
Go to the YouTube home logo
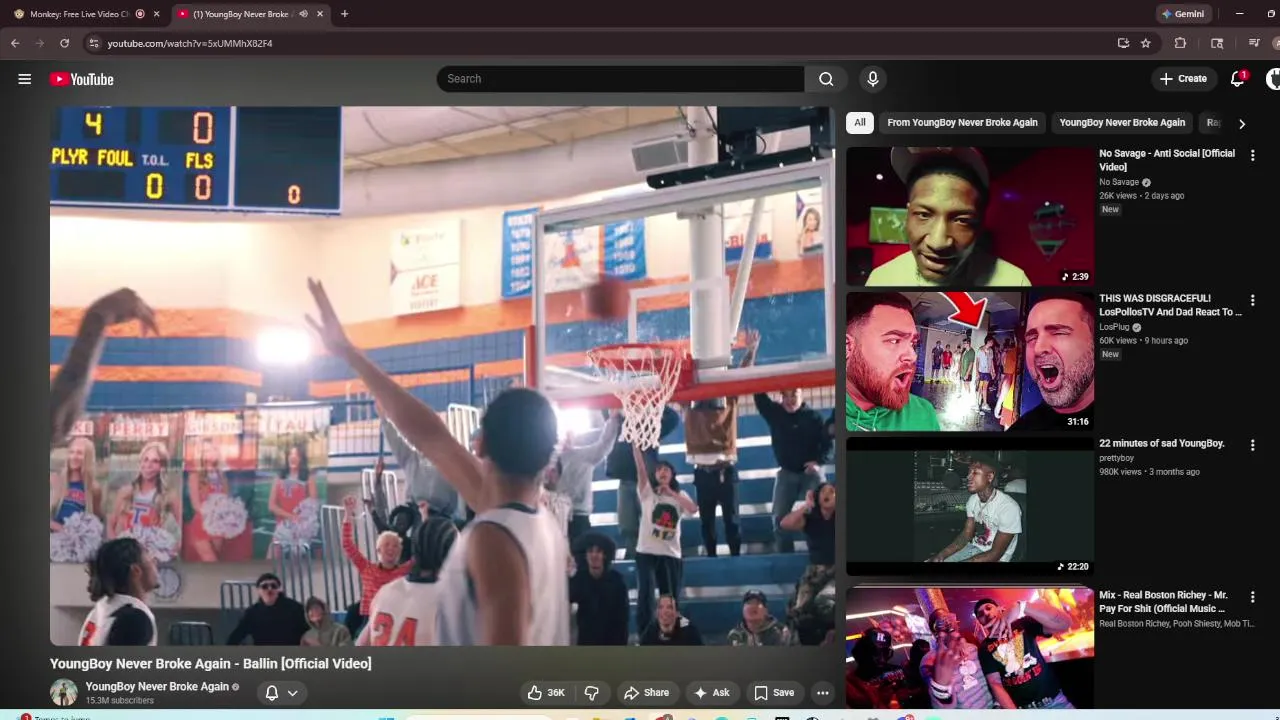(82, 79)
